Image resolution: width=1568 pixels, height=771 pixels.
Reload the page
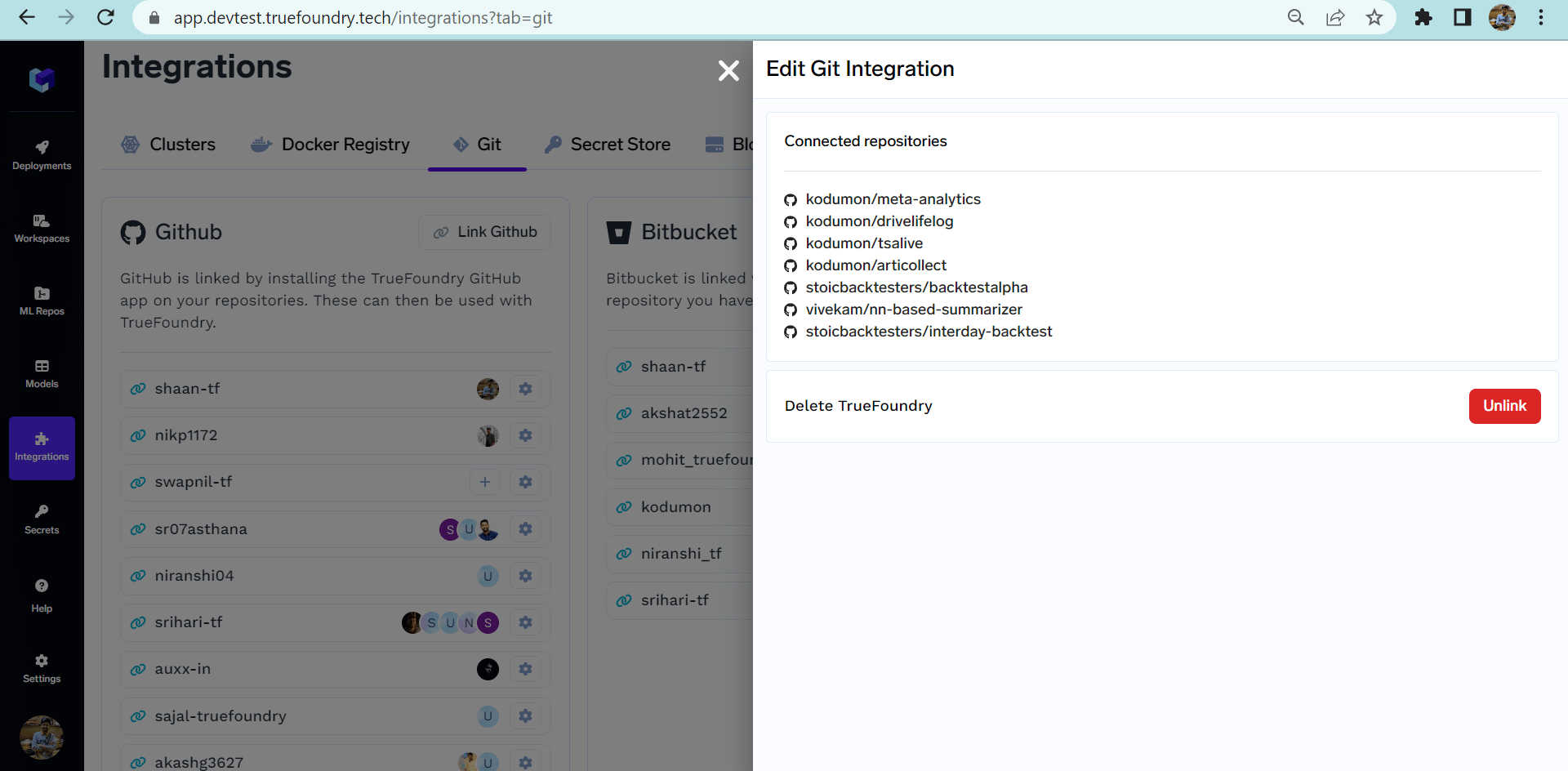coord(105,17)
